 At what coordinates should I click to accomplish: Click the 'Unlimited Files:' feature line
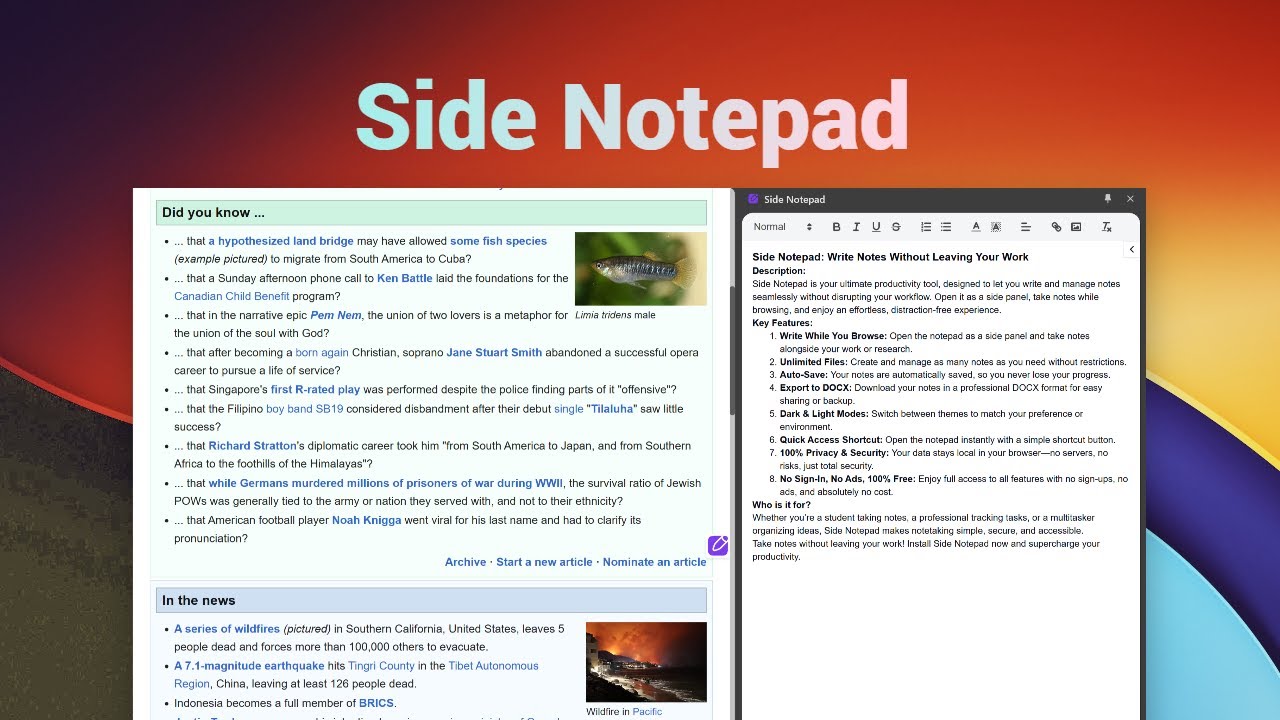(953, 362)
